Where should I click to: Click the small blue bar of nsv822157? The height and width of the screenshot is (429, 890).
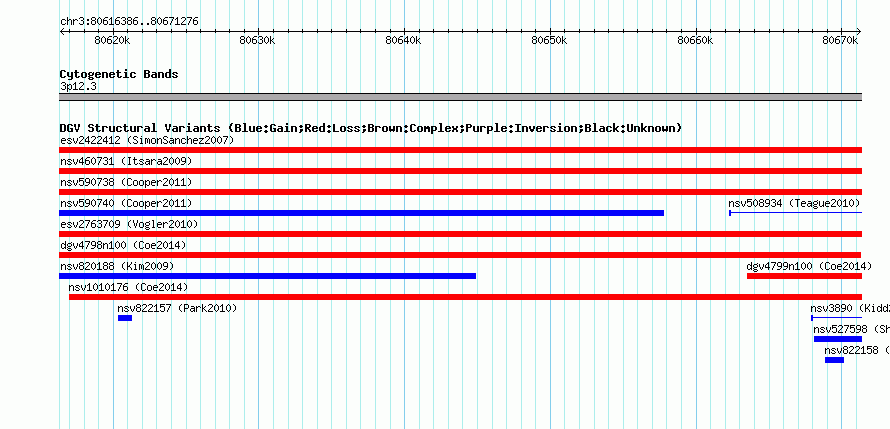[x=125, y=318]
